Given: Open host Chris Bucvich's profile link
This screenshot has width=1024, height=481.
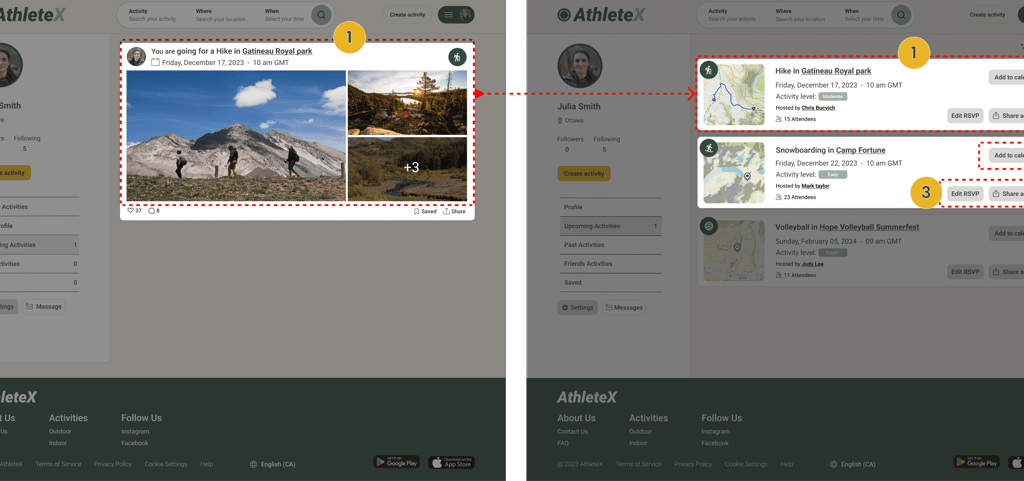Looking at the screenshot, I should pos(818,108).
